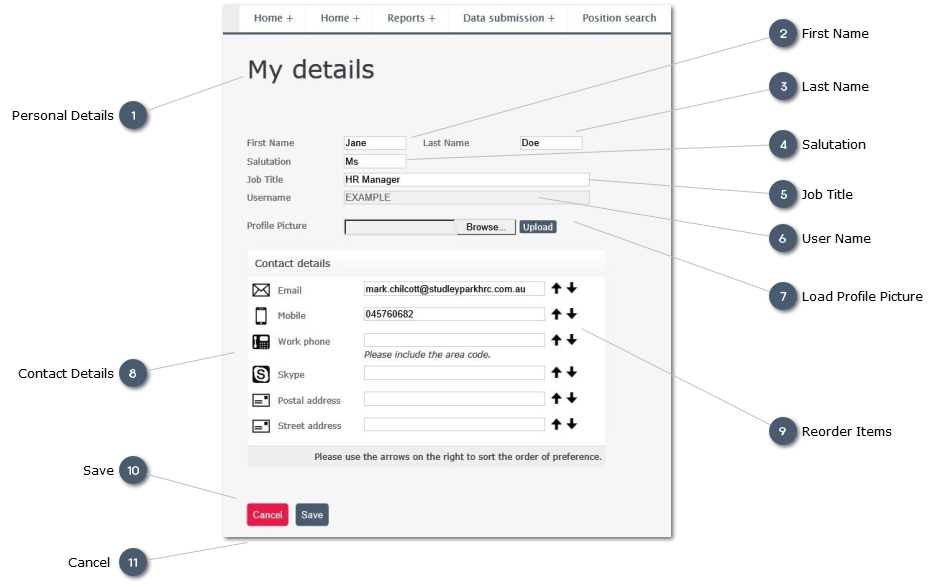Expand the Data submission menu

click(x=507, y=17)
